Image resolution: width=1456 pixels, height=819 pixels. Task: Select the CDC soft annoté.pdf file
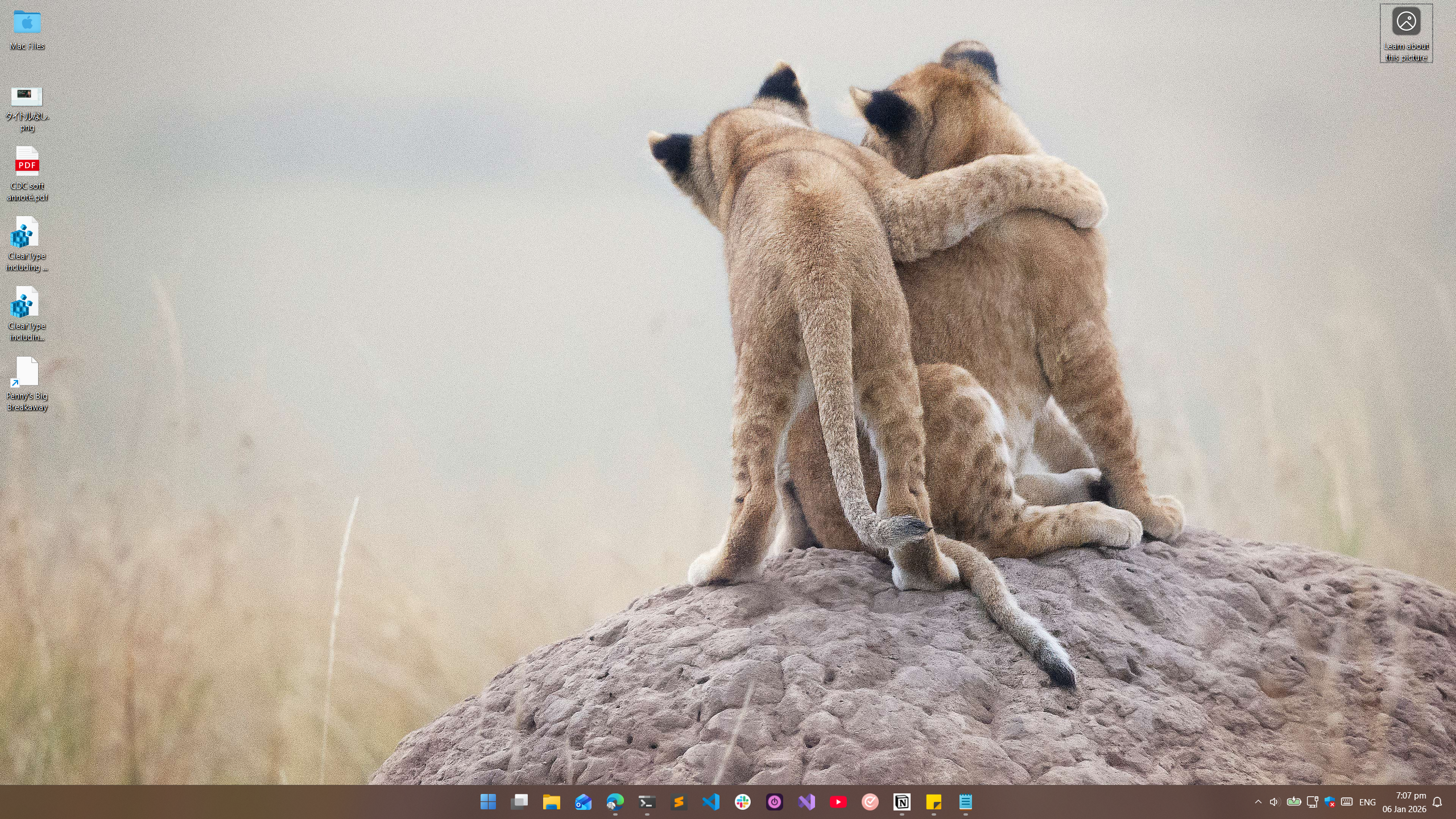pyautogui.click(x=27, y=173)
